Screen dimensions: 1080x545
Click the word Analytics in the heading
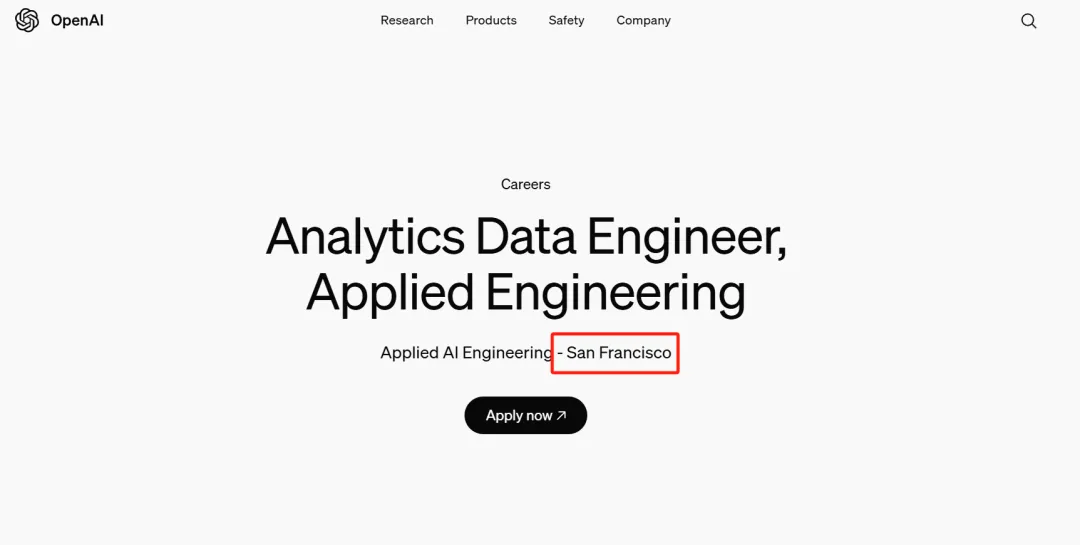(x=365, y=238)
